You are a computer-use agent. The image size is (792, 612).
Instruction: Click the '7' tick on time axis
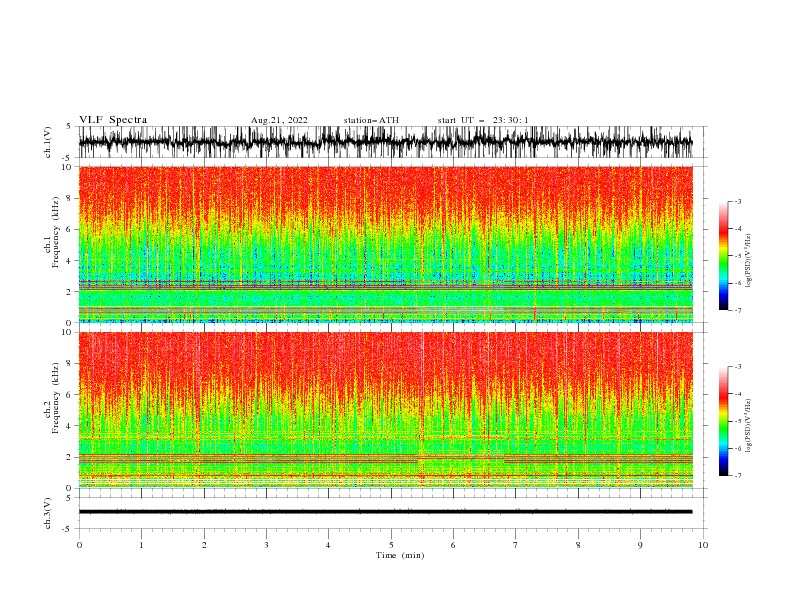516,545
